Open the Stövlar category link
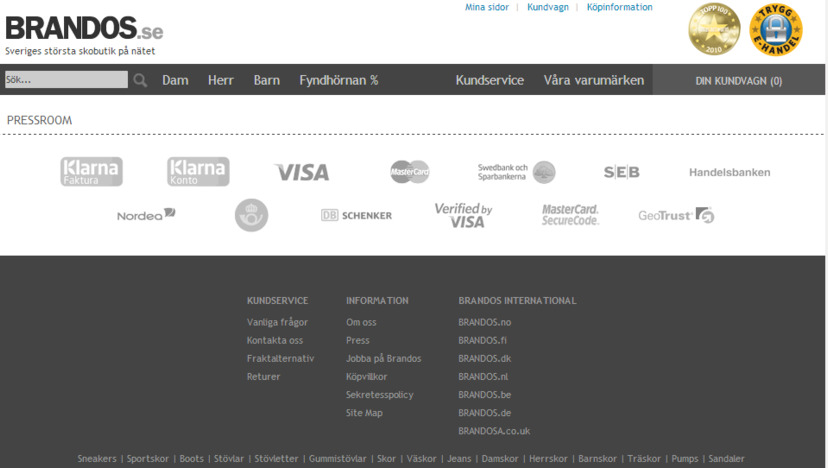 pyautogui.click(x=229, y=458)
